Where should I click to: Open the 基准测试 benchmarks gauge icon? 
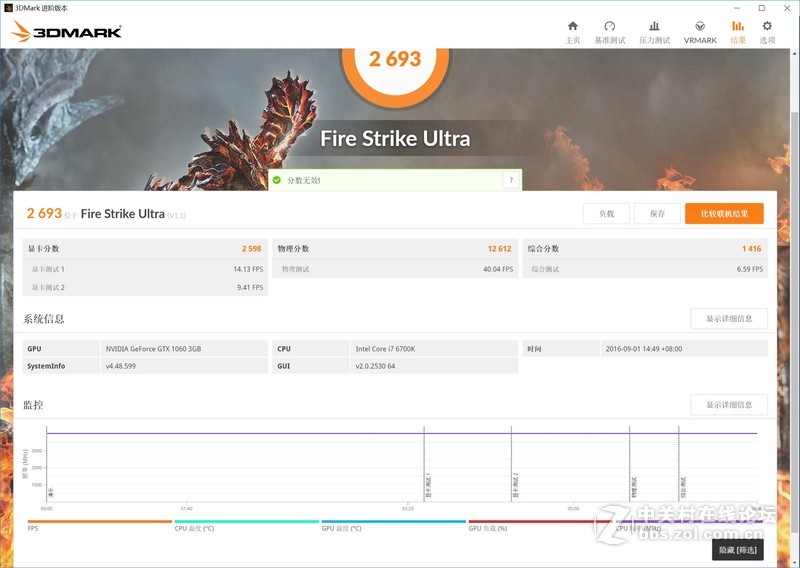(x=609, y=26)
